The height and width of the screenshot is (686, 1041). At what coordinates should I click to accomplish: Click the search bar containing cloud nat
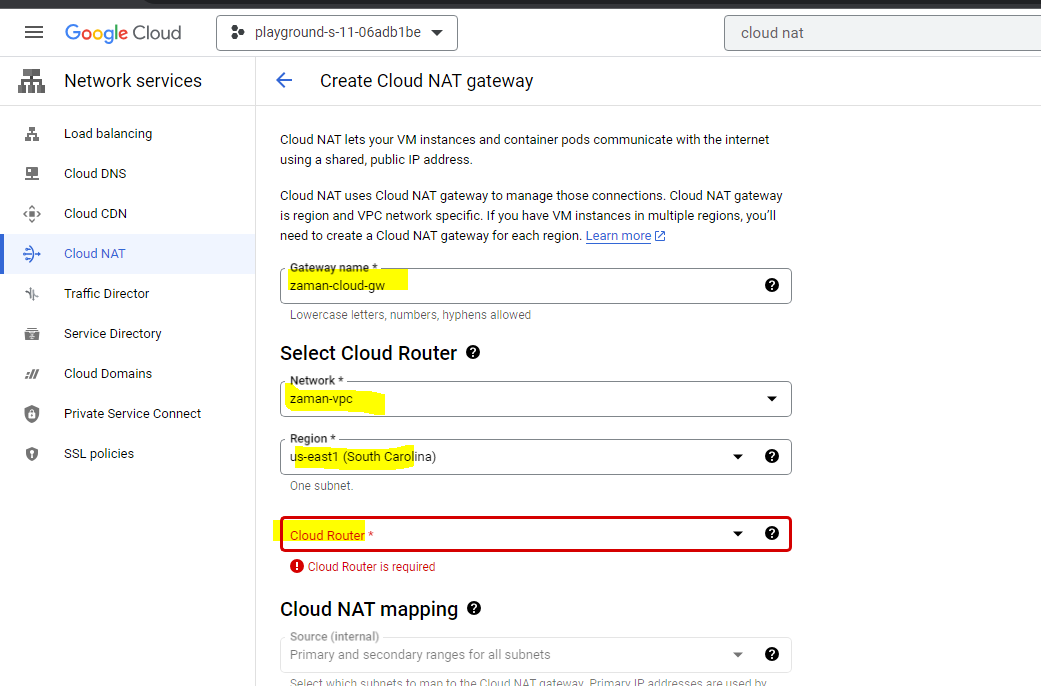[880, 33]
